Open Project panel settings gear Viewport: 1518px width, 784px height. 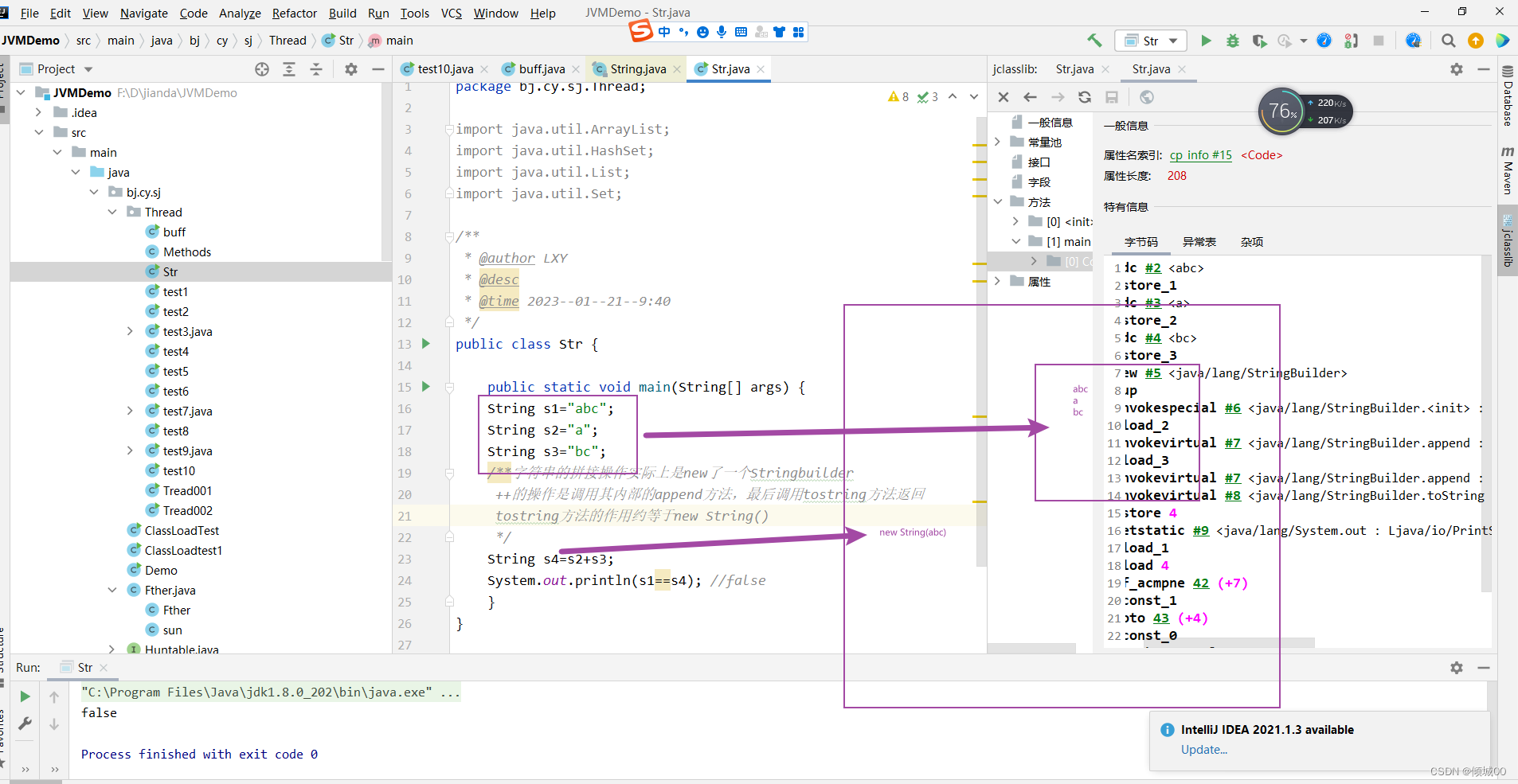click(351, 69)
